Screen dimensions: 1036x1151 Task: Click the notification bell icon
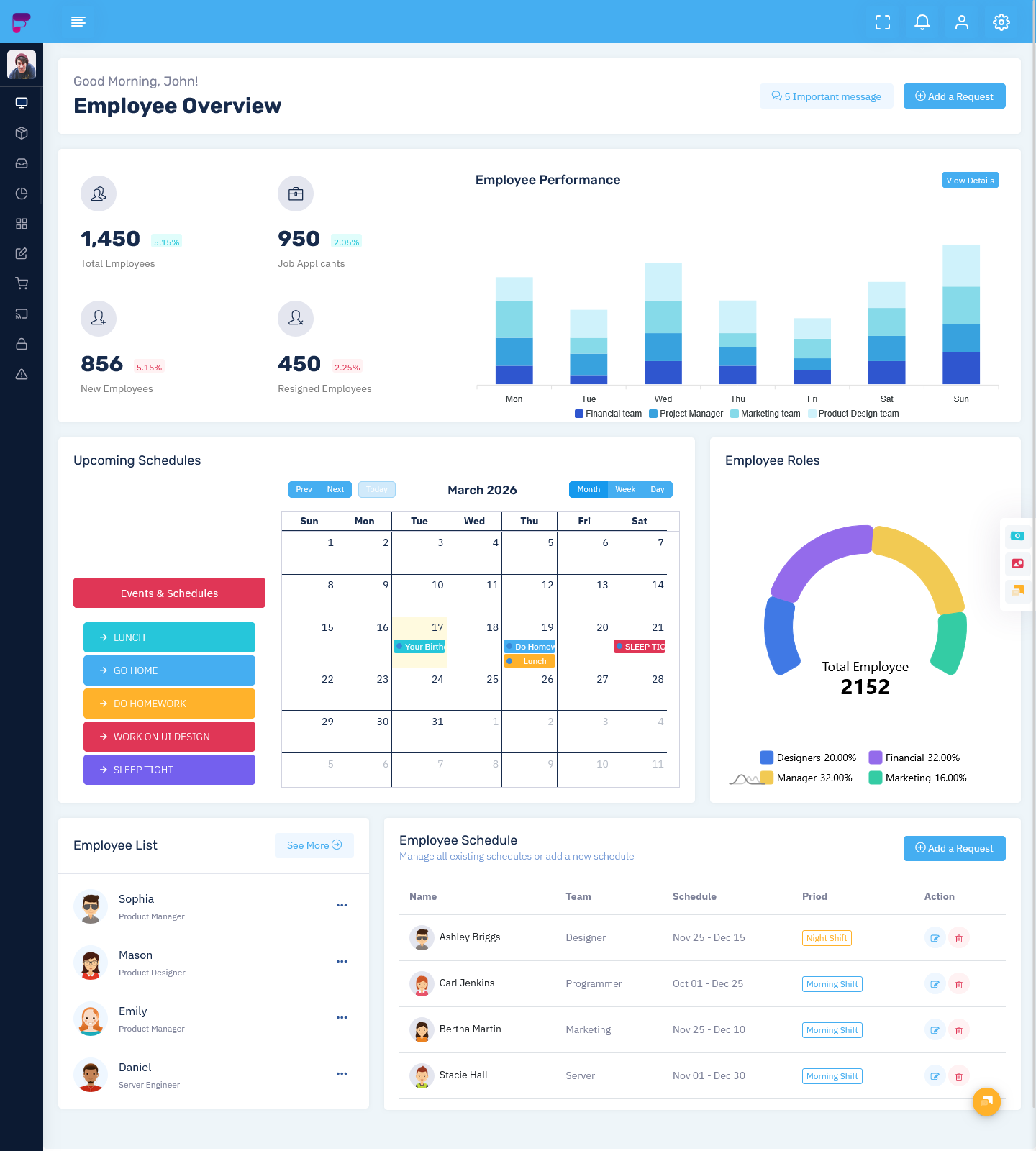(922, 22)
